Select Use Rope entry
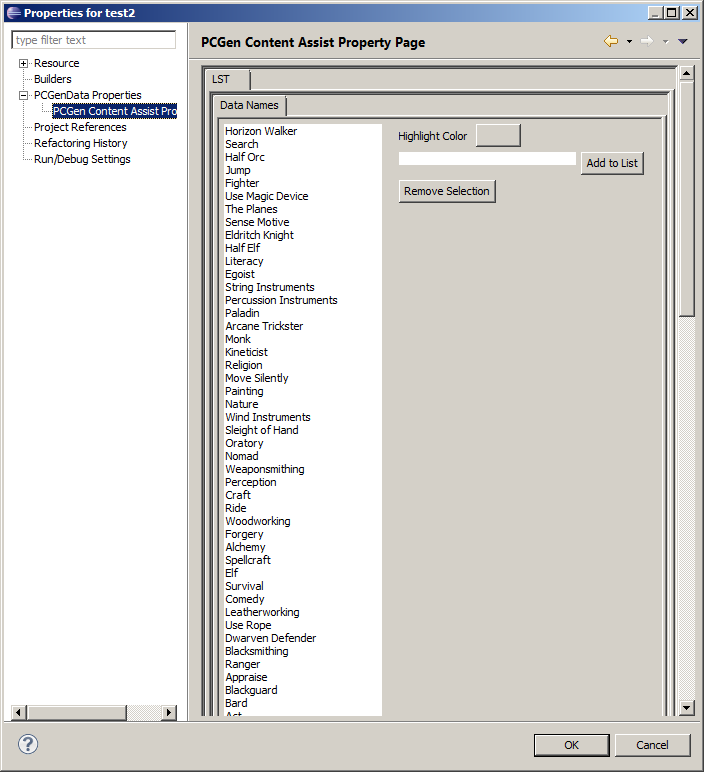Screen dimensions: 704x772 point(248,625)
